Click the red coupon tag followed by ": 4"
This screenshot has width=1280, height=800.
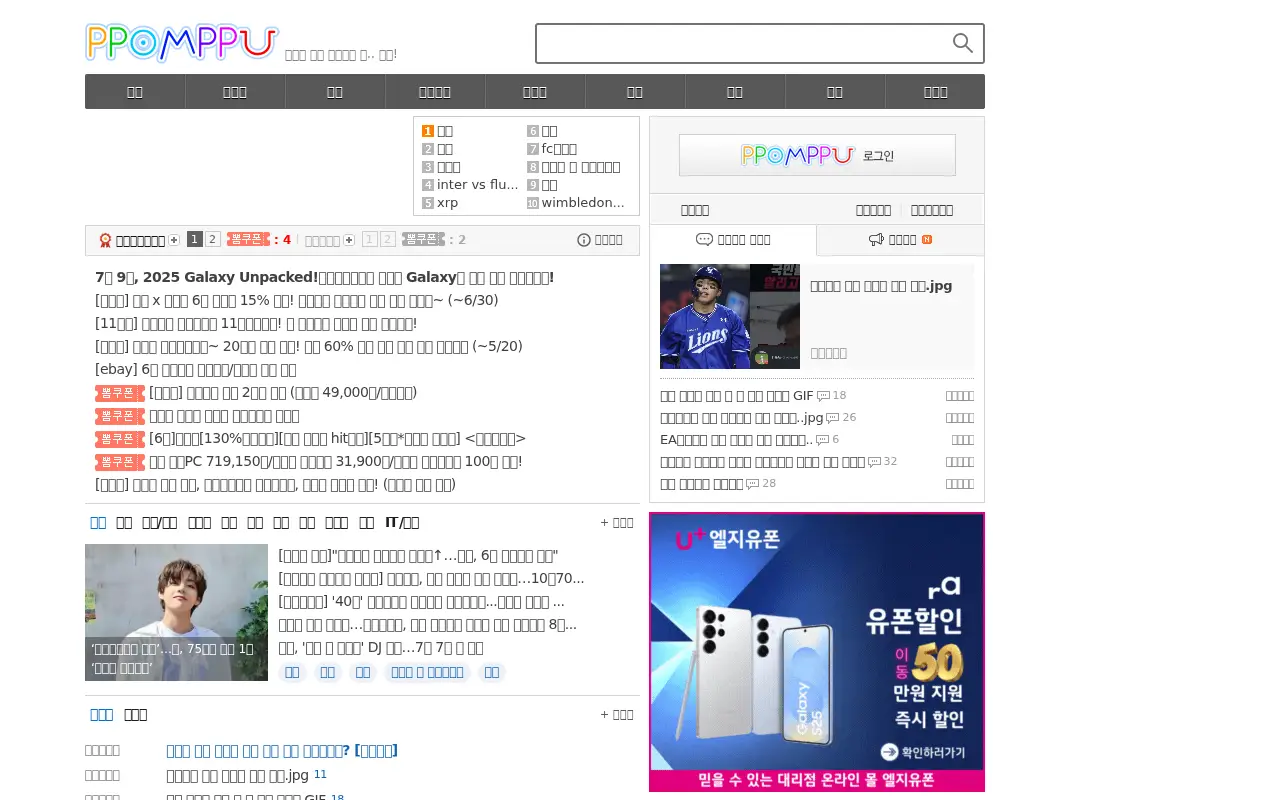click(x=248, y=239)
